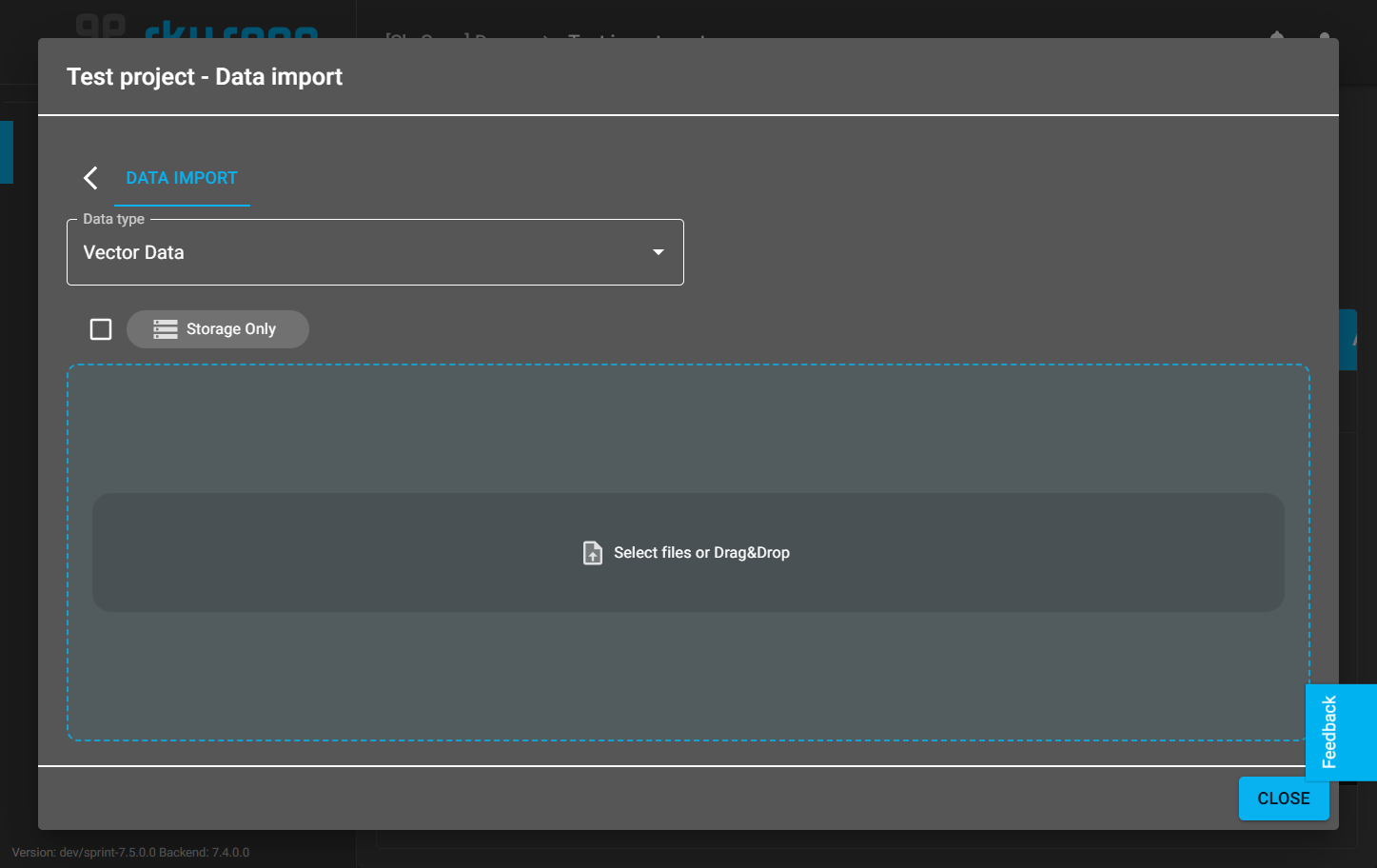Click Select files or Drag&Drop text
The image size is (1377, 868).
[702, 553]
